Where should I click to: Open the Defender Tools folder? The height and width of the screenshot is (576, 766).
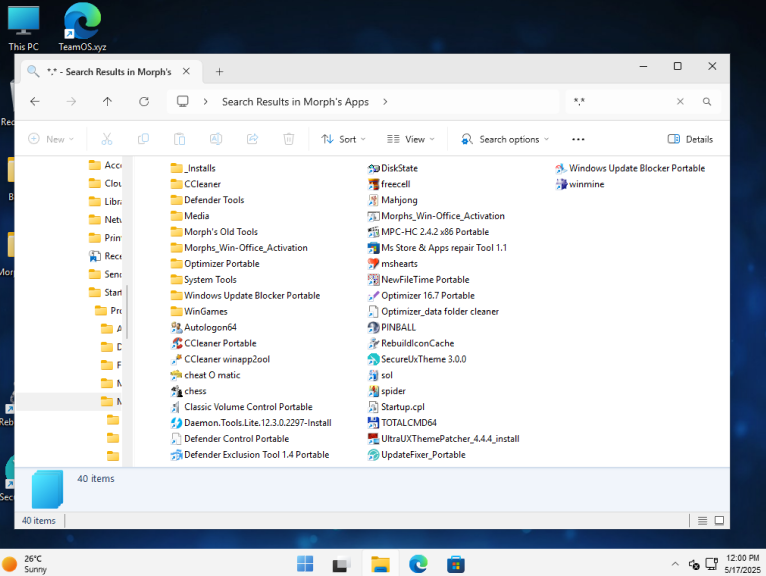pos(207,200)
